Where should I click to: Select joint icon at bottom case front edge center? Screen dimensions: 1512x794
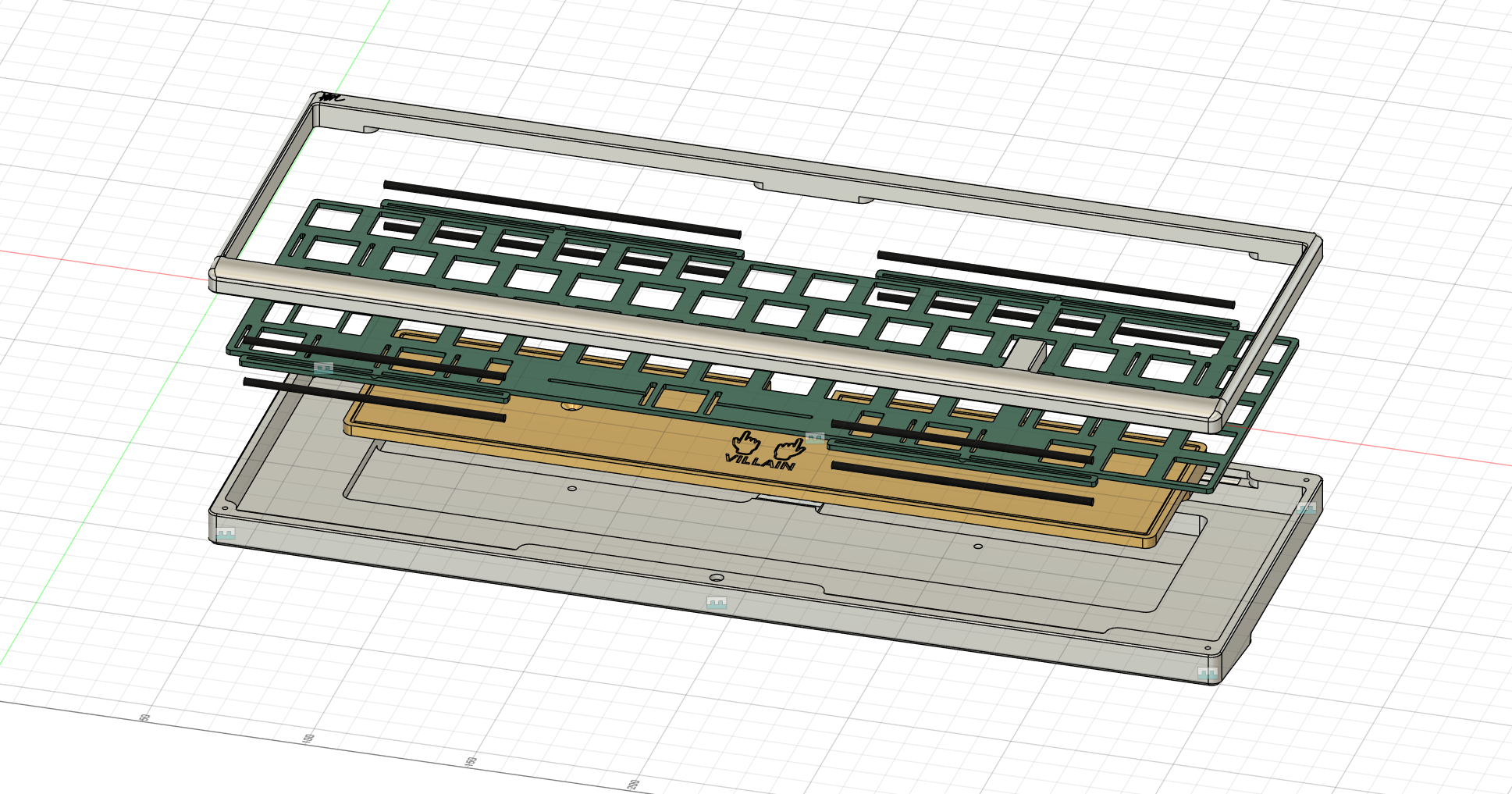coord(717,603)
